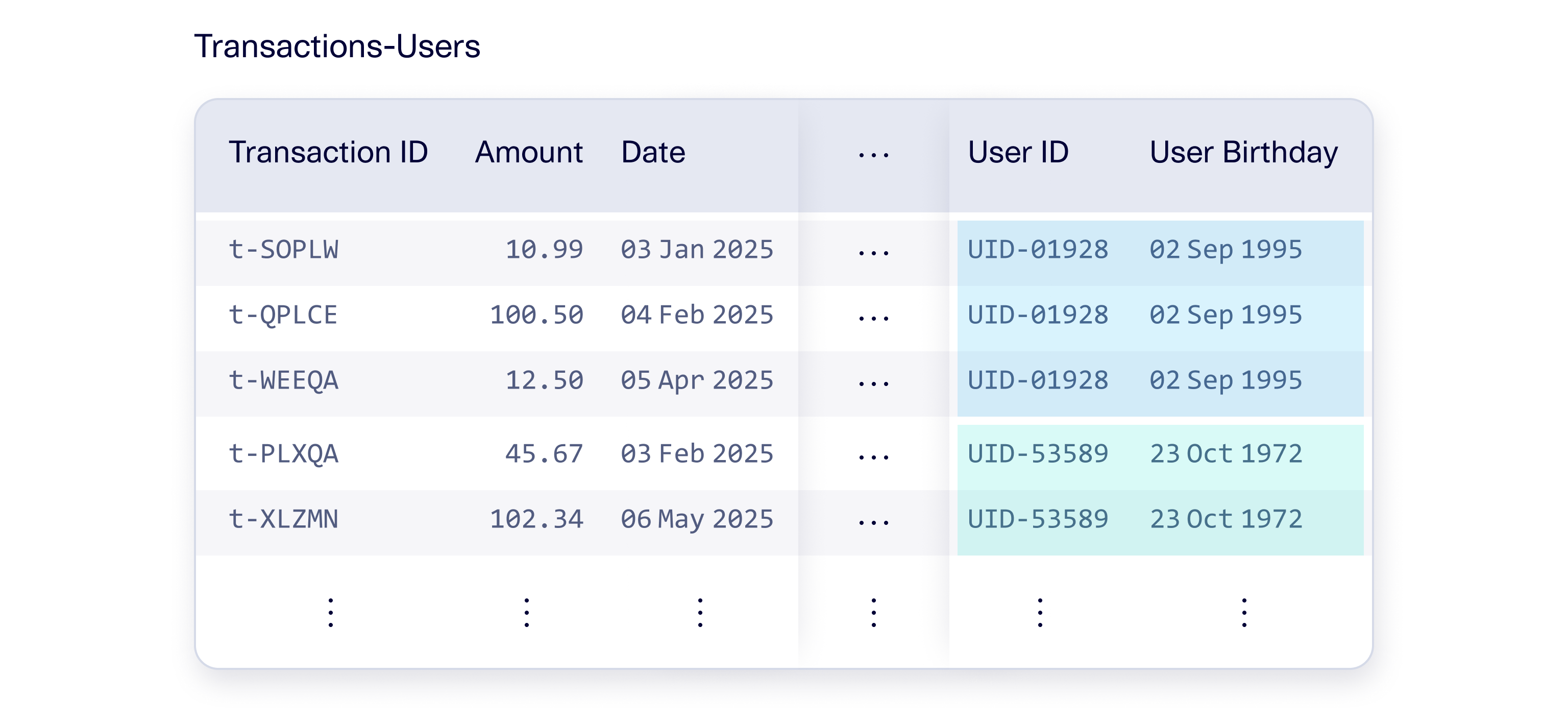Click the Date column header
The image size is (1568, 723).
tap(652, 152)
